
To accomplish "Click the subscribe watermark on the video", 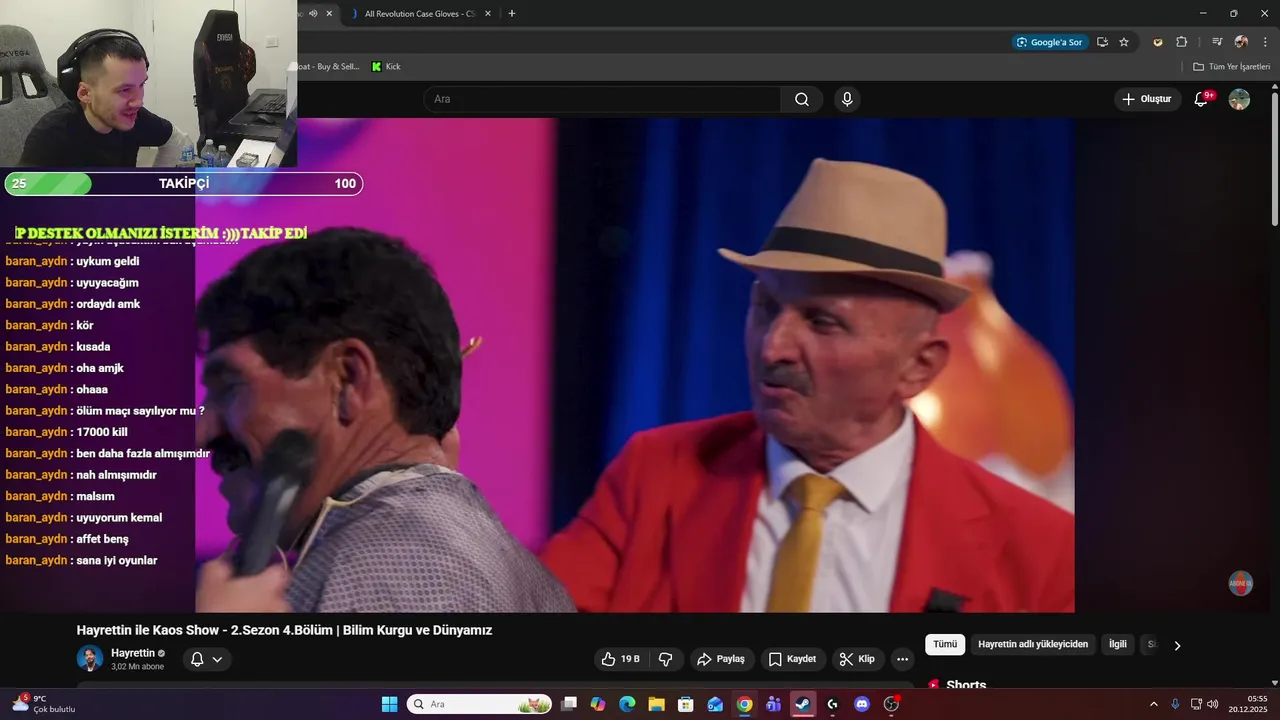I will coord(1240,584).
